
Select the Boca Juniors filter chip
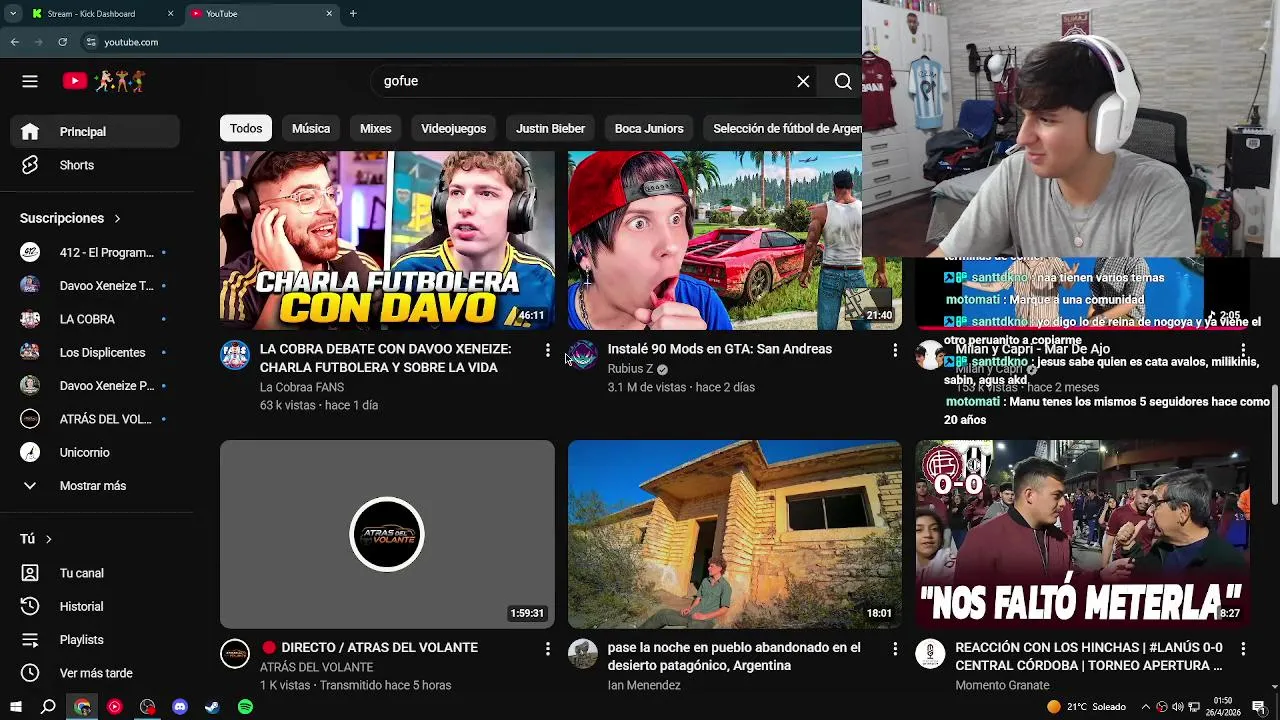[649, 128]
